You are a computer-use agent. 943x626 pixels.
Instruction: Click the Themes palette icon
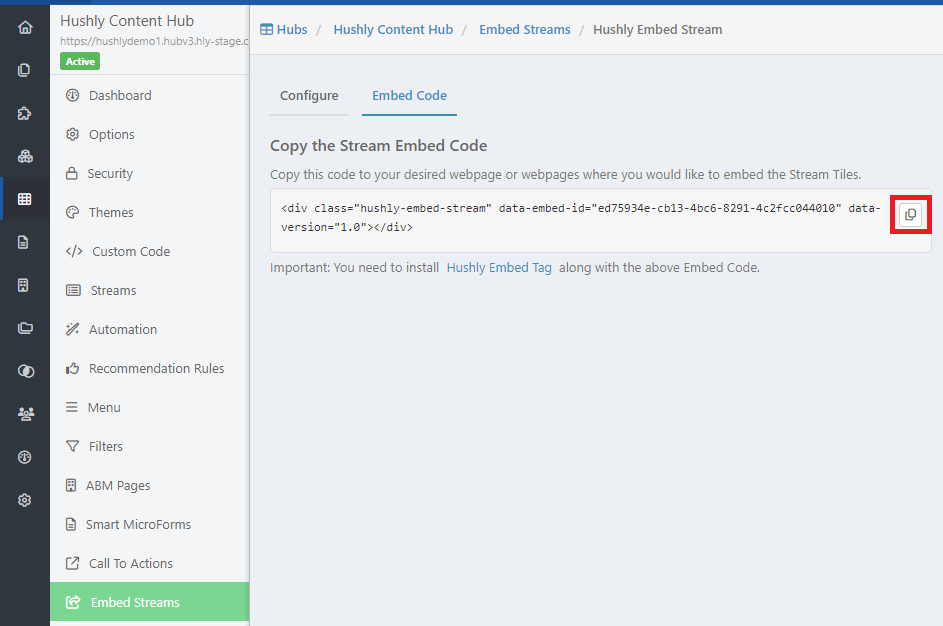pos(73,212)
